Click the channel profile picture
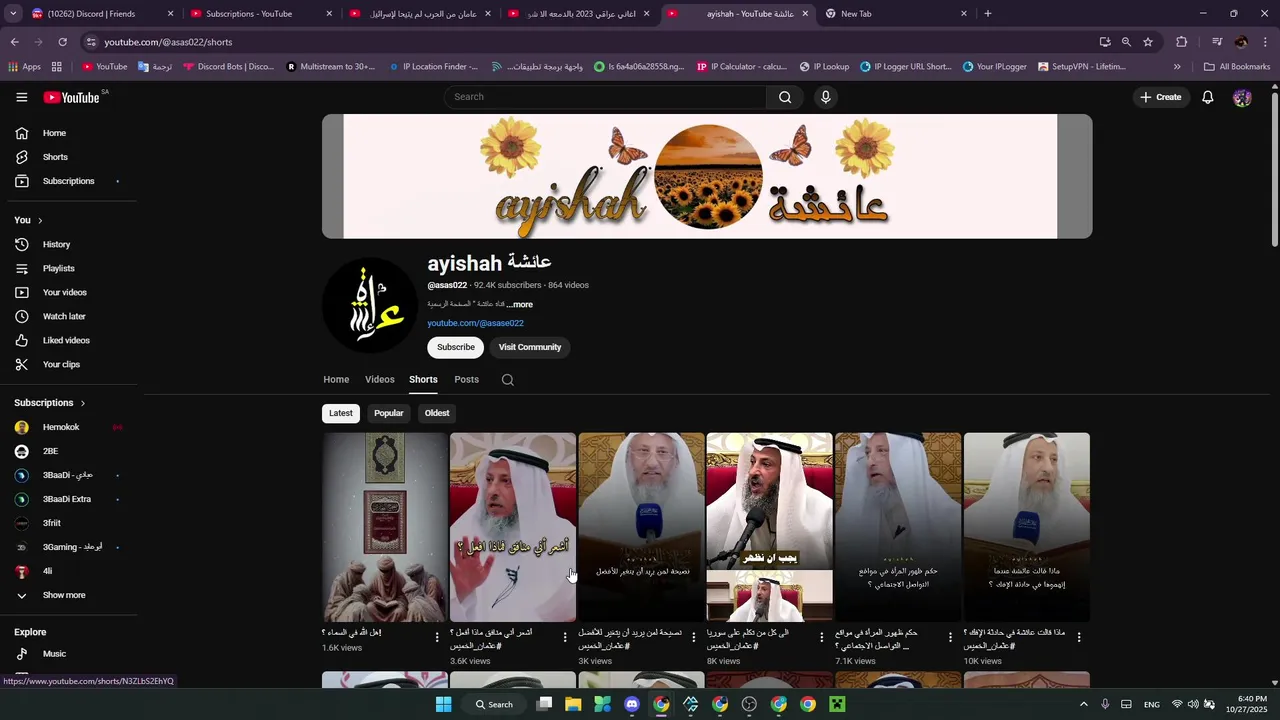1280x720 pixels. click(x=370, y=305)
